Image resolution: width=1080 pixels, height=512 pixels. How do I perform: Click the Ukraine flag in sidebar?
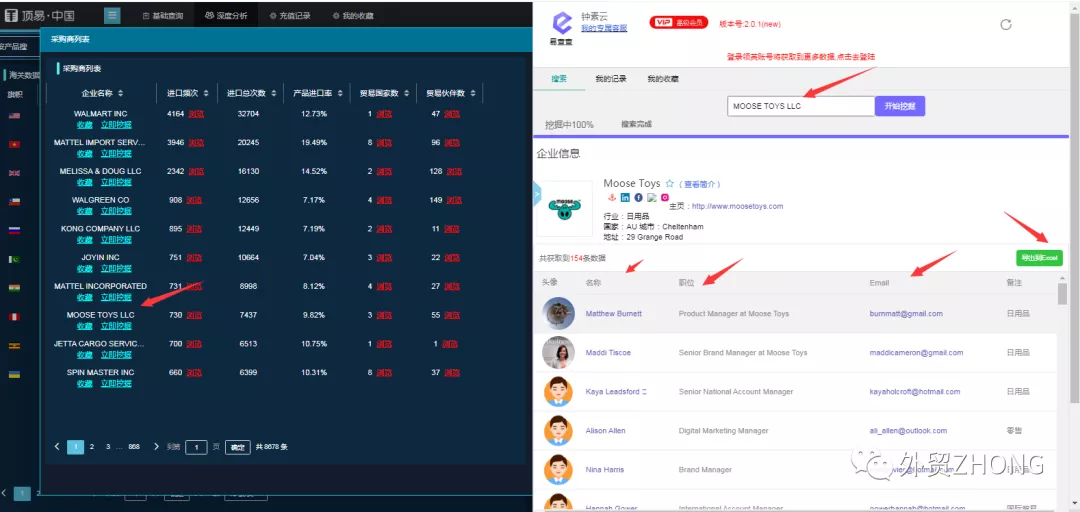14,374
